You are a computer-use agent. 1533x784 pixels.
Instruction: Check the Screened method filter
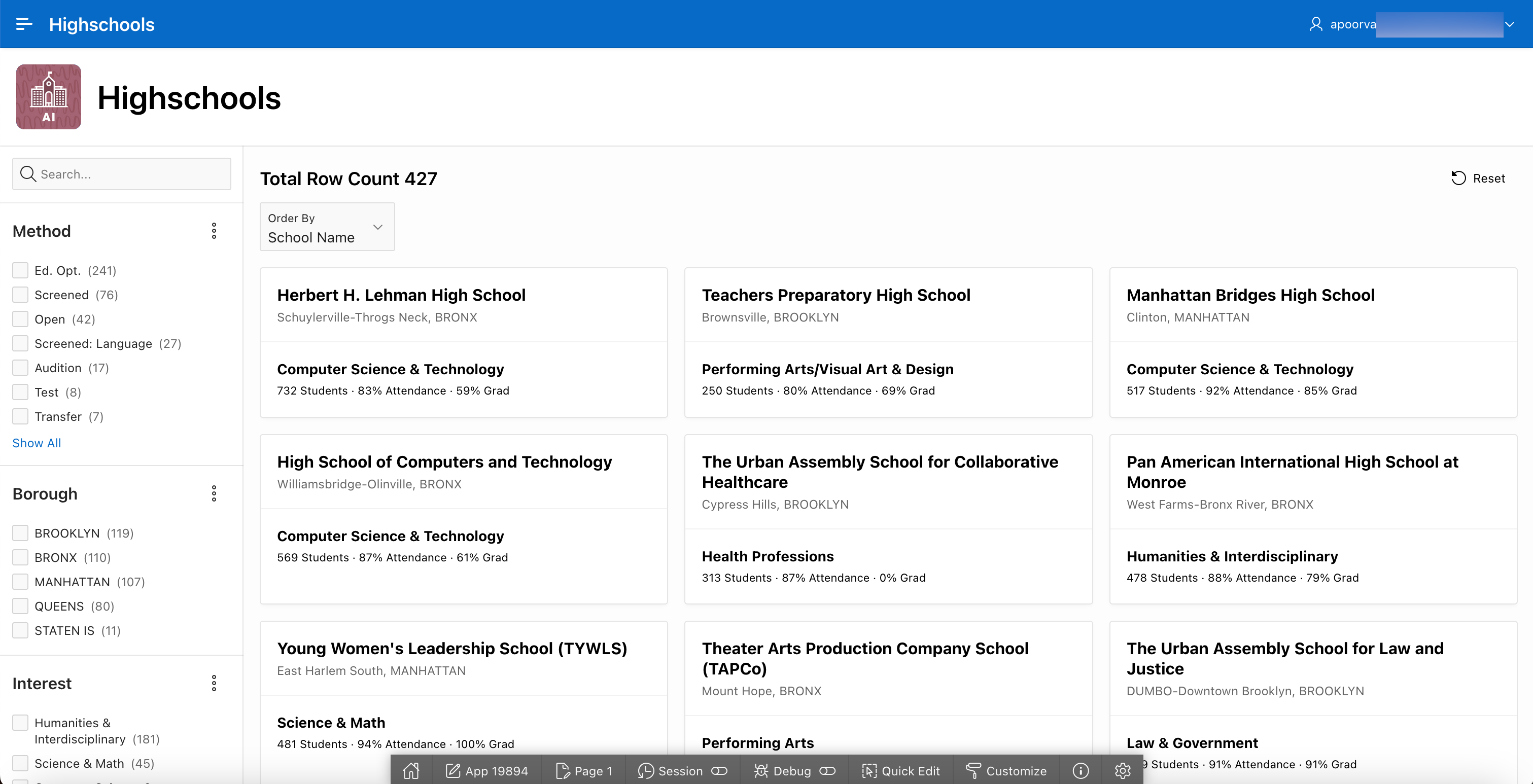[x=20, y=295]
